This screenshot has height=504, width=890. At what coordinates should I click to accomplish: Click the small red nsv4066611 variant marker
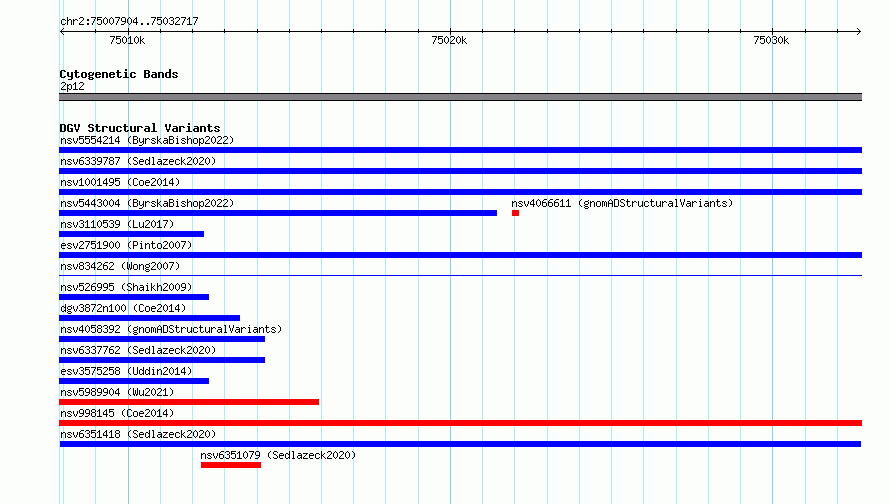pyautogui.click(x=515, y=213)
